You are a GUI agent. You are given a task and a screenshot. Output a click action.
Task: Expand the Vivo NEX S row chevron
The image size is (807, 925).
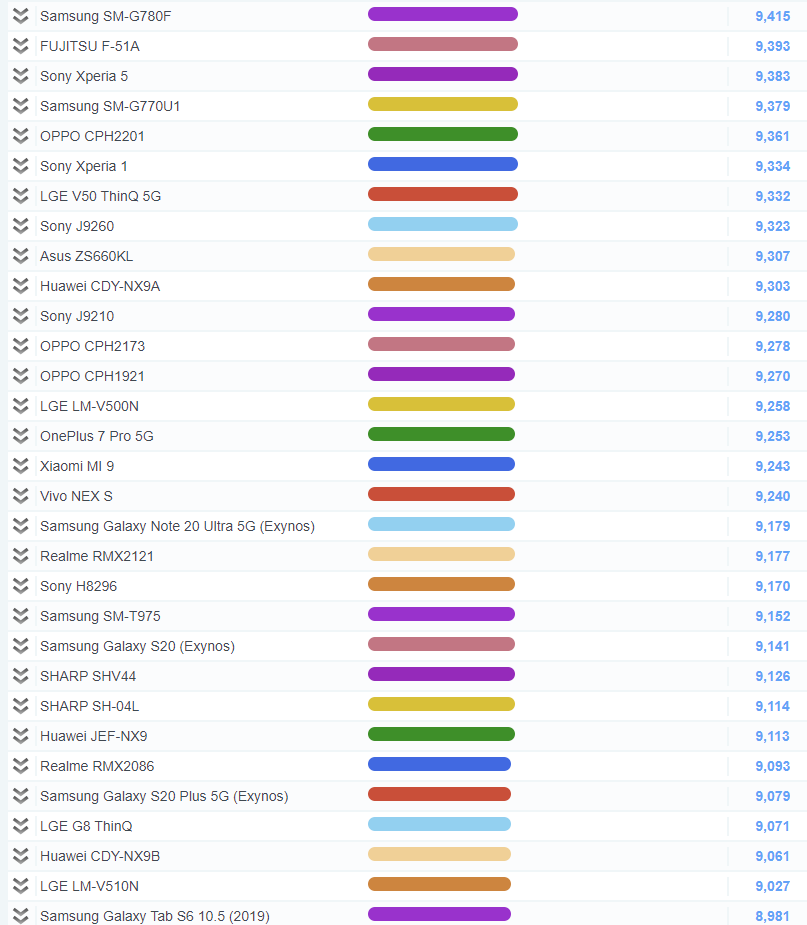pyautogui.click(x=21, y=496)
